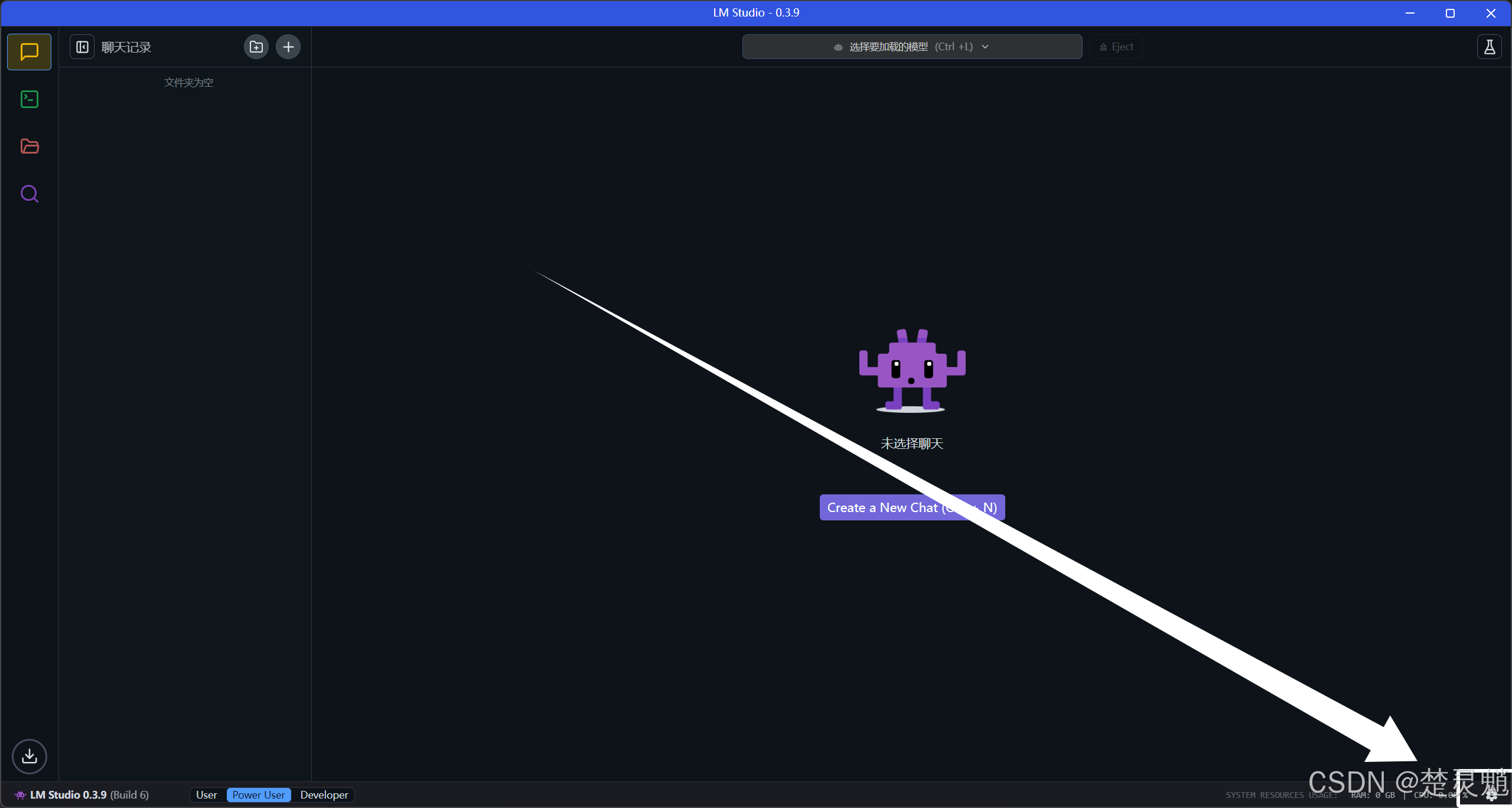1512x808 pixels.
Task: Create a new chat folder
Action: 256,47
